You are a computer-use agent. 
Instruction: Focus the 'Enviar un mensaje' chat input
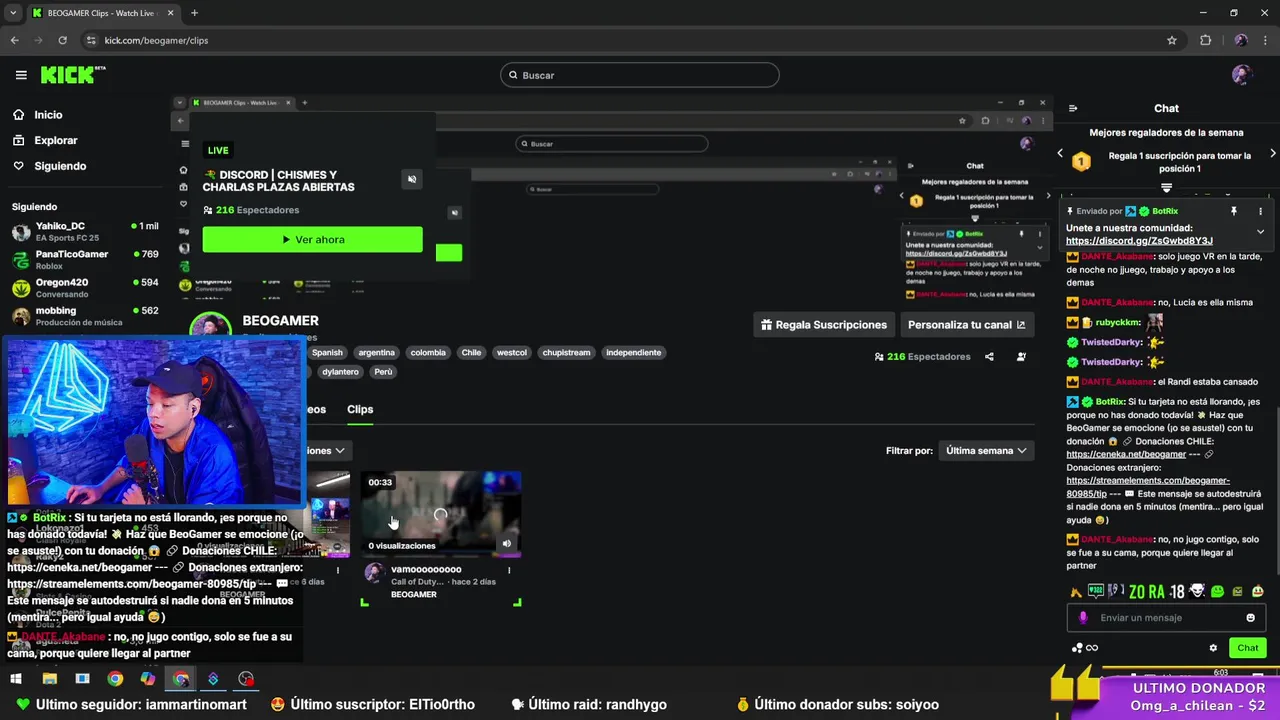(x=1165, y=618)
